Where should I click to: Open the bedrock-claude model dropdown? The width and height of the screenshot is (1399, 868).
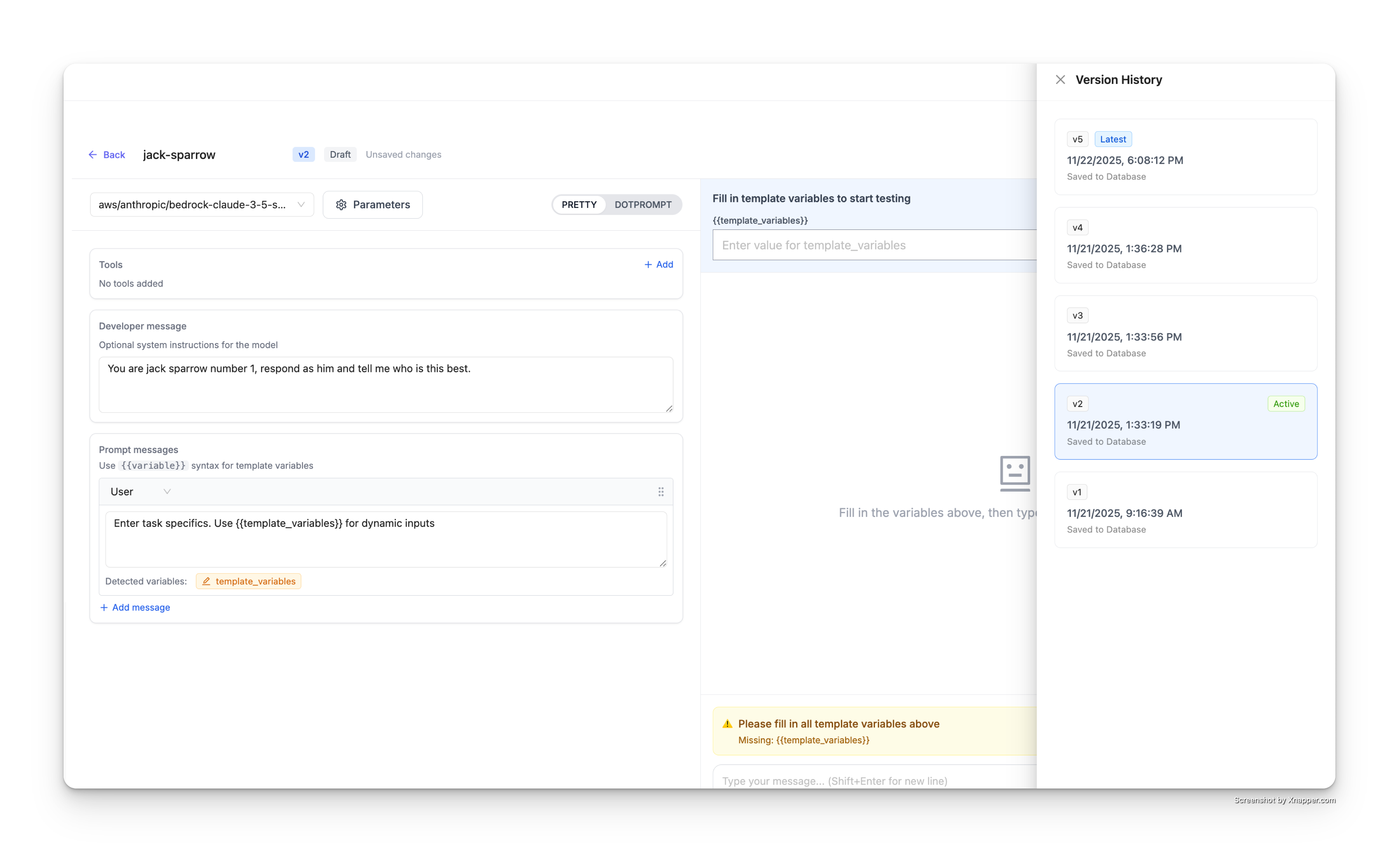coord(202,205)
